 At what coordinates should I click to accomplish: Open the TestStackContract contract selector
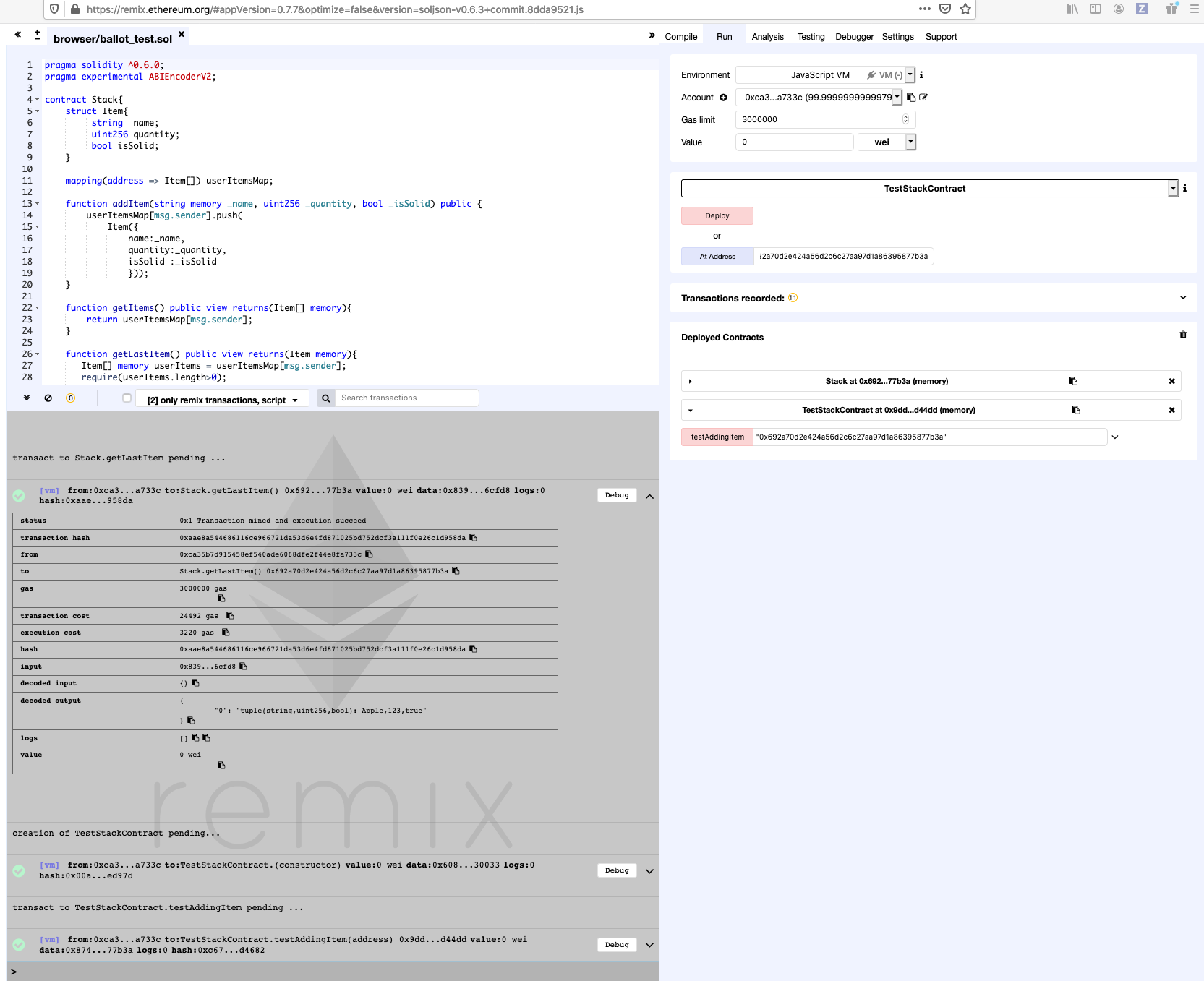click(930, 189)
